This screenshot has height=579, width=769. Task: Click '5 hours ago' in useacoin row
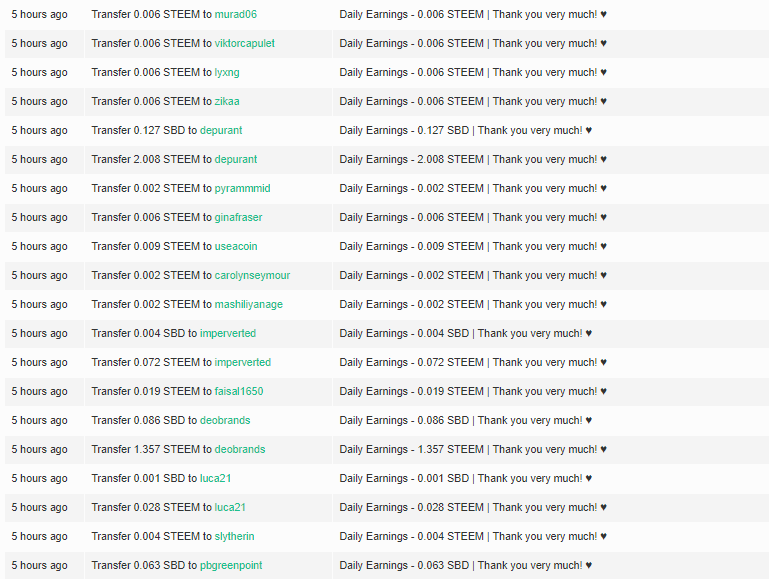pos(39,246)
